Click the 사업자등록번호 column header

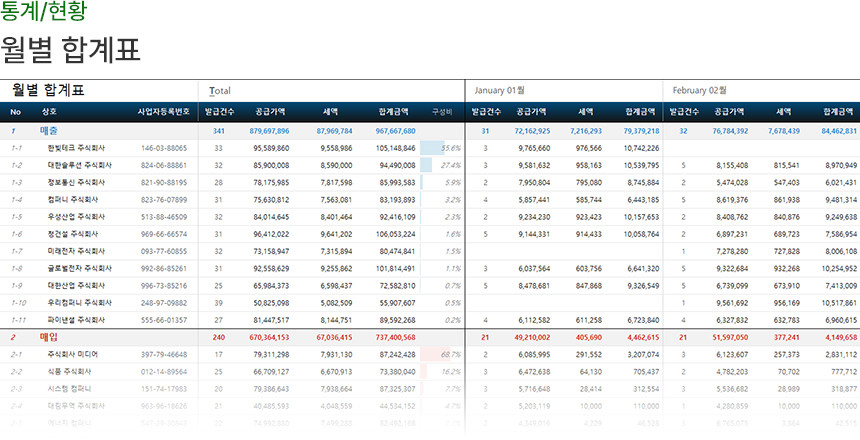pyautogui.click(x=164, y=112)
